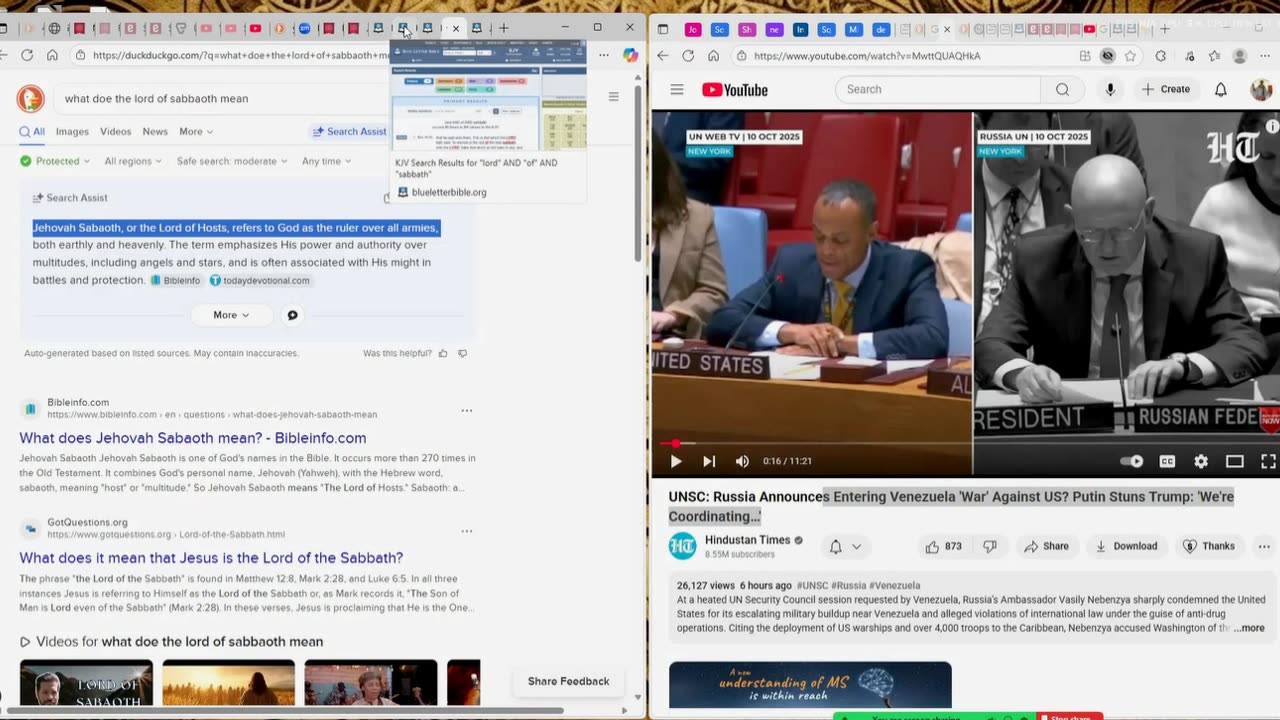Open the Any time filter dropdown
Image resolution: width=1280 pixels, height=720 pixels.
(x=326, y=161)
